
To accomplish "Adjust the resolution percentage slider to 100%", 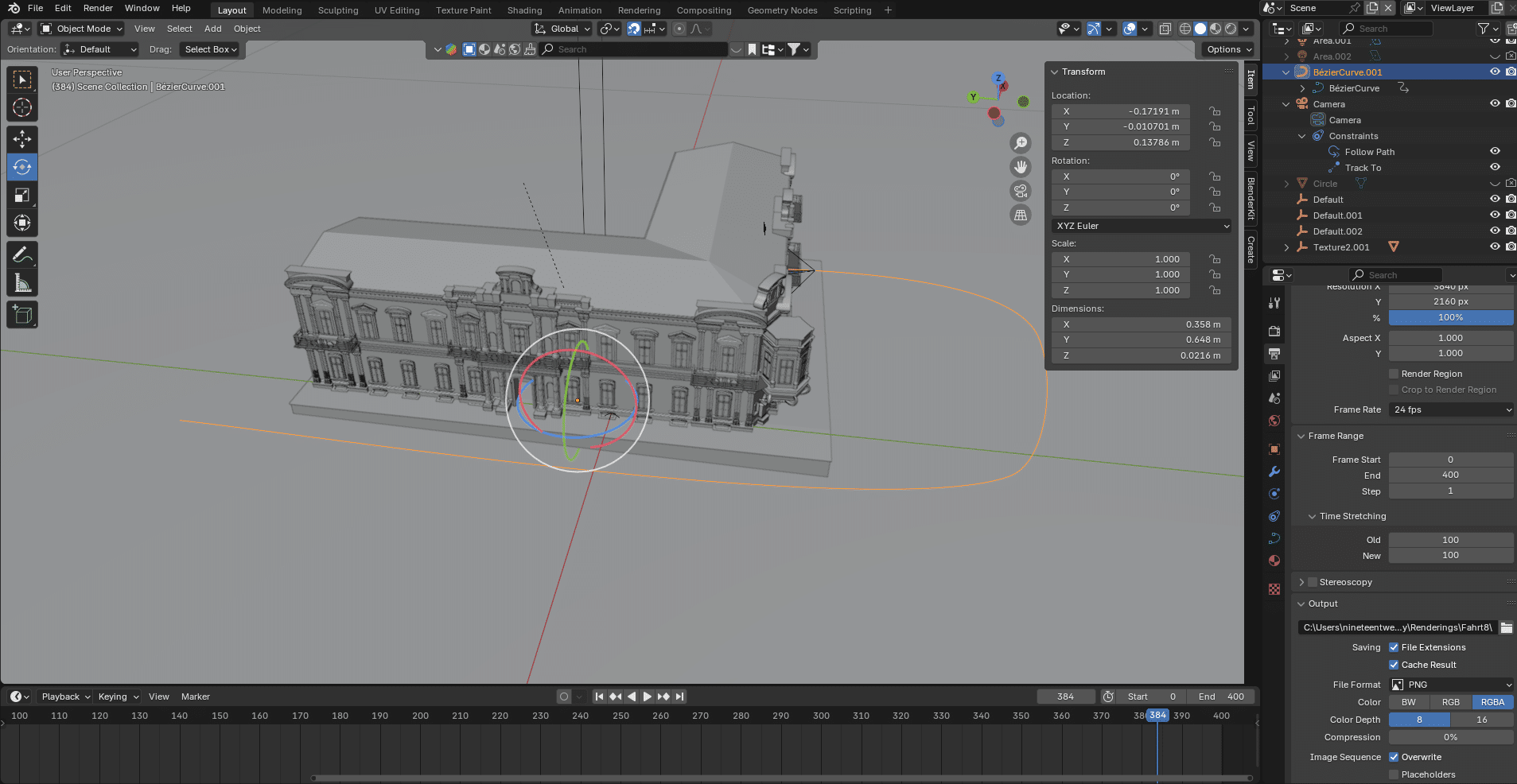I will (1449, 317).
